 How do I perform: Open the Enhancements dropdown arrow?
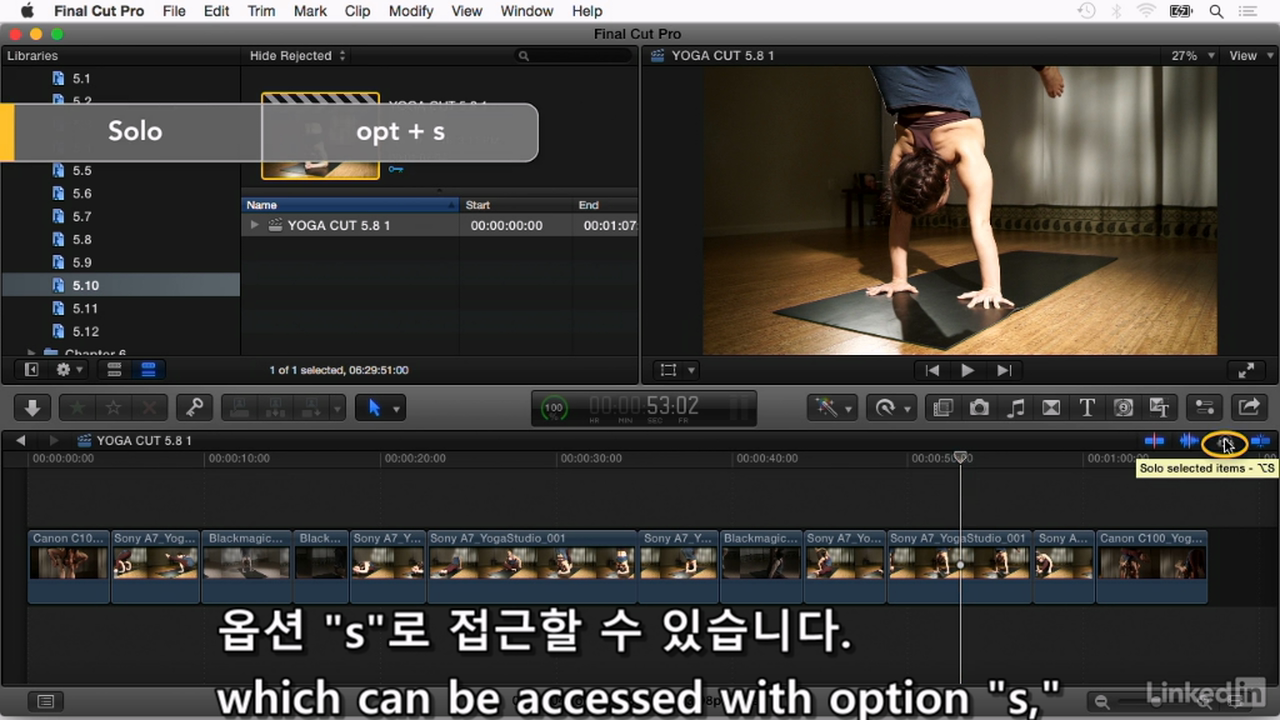(849, 408)
